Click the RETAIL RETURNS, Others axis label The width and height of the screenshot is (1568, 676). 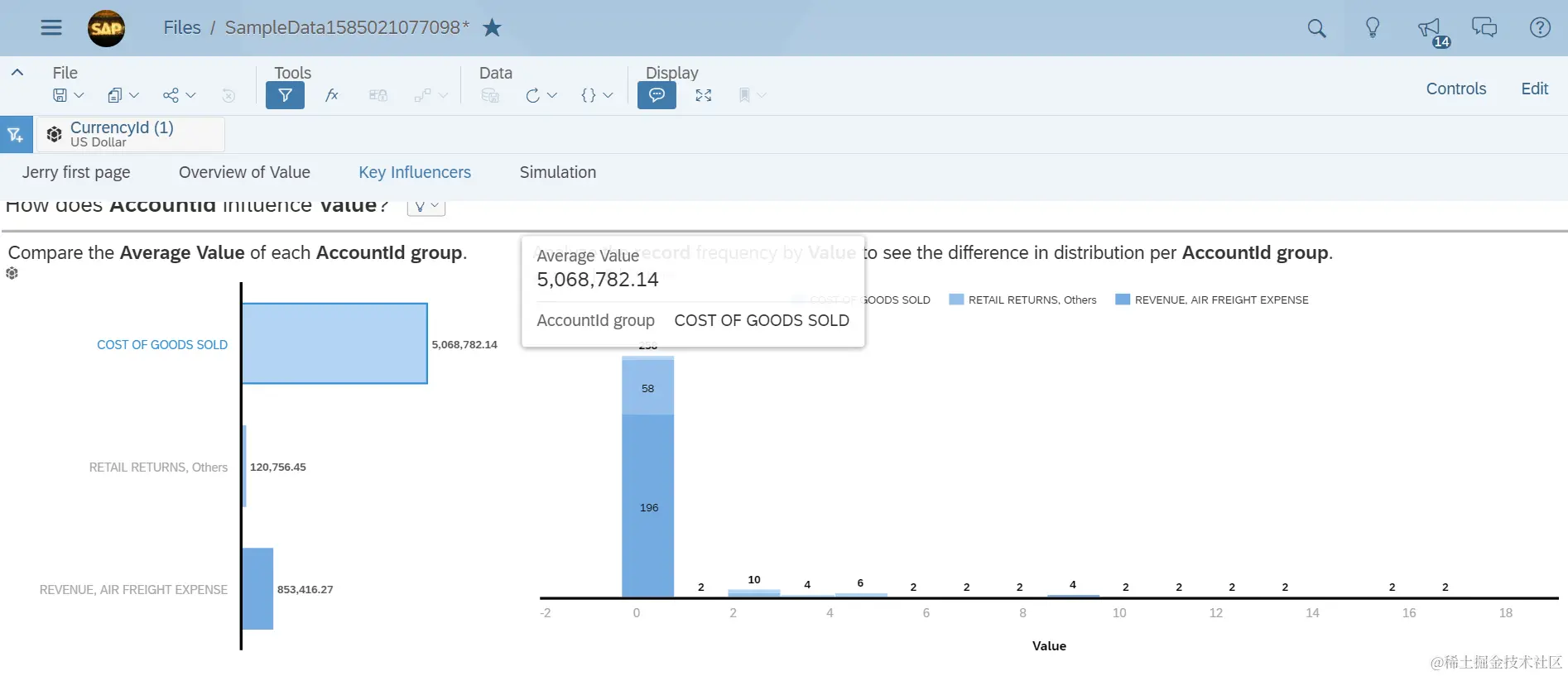click(158, 467)
